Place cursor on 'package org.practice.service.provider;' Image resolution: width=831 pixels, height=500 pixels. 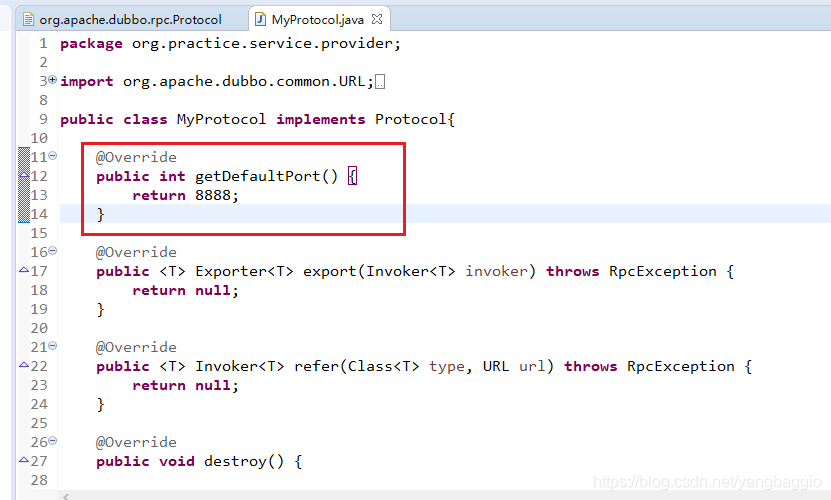tap(230, 43)
